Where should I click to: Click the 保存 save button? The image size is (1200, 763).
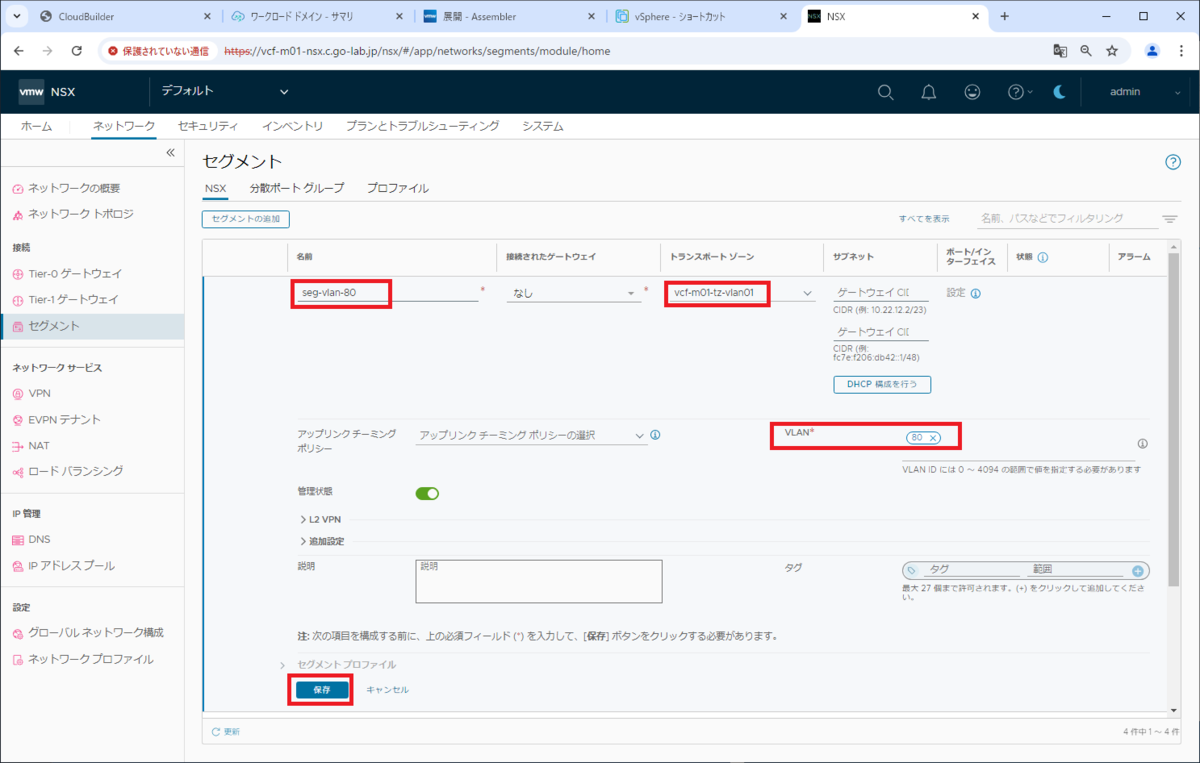321,690
